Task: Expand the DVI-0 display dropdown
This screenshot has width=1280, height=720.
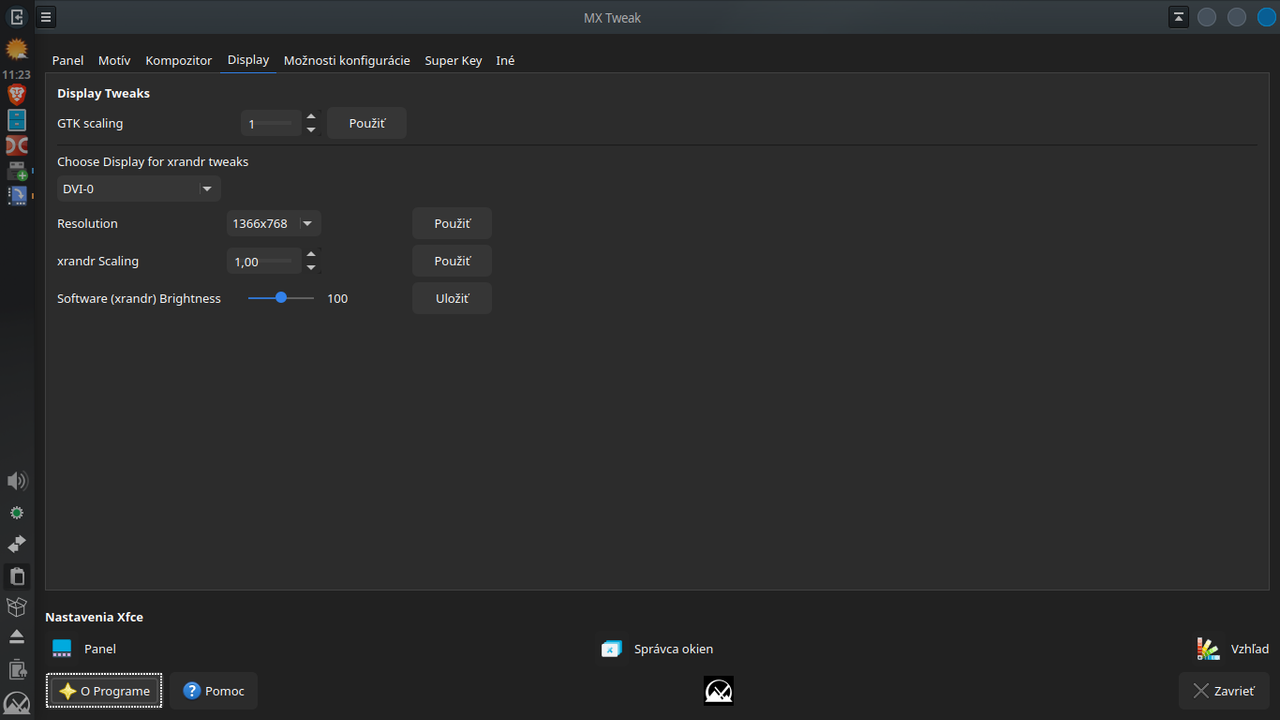Action: tap(139, 189)
